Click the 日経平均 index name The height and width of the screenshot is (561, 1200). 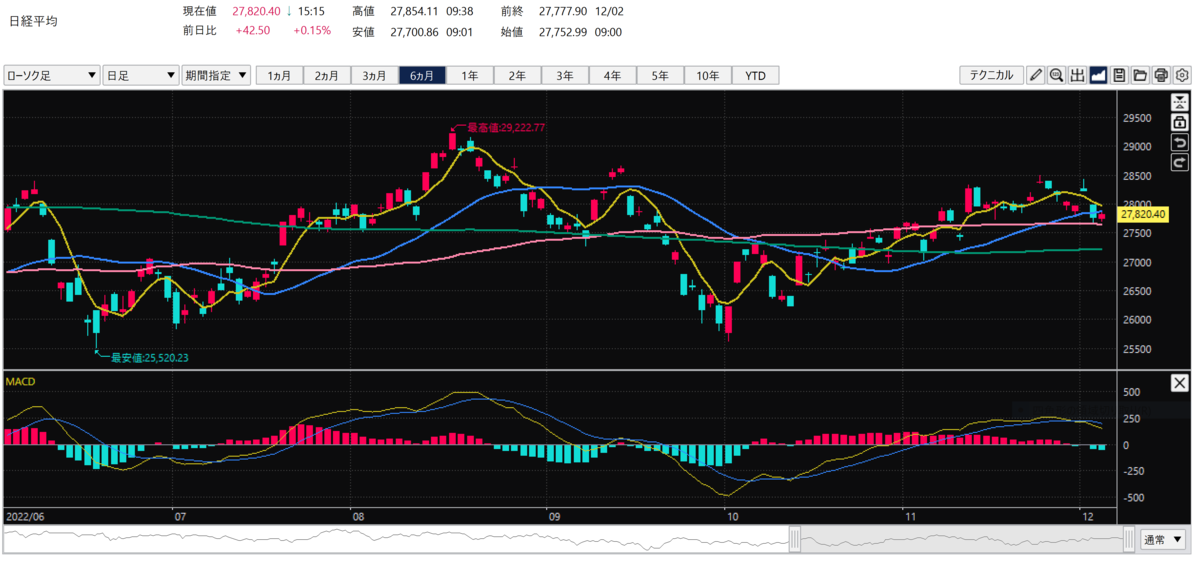(x=33, y=20)
